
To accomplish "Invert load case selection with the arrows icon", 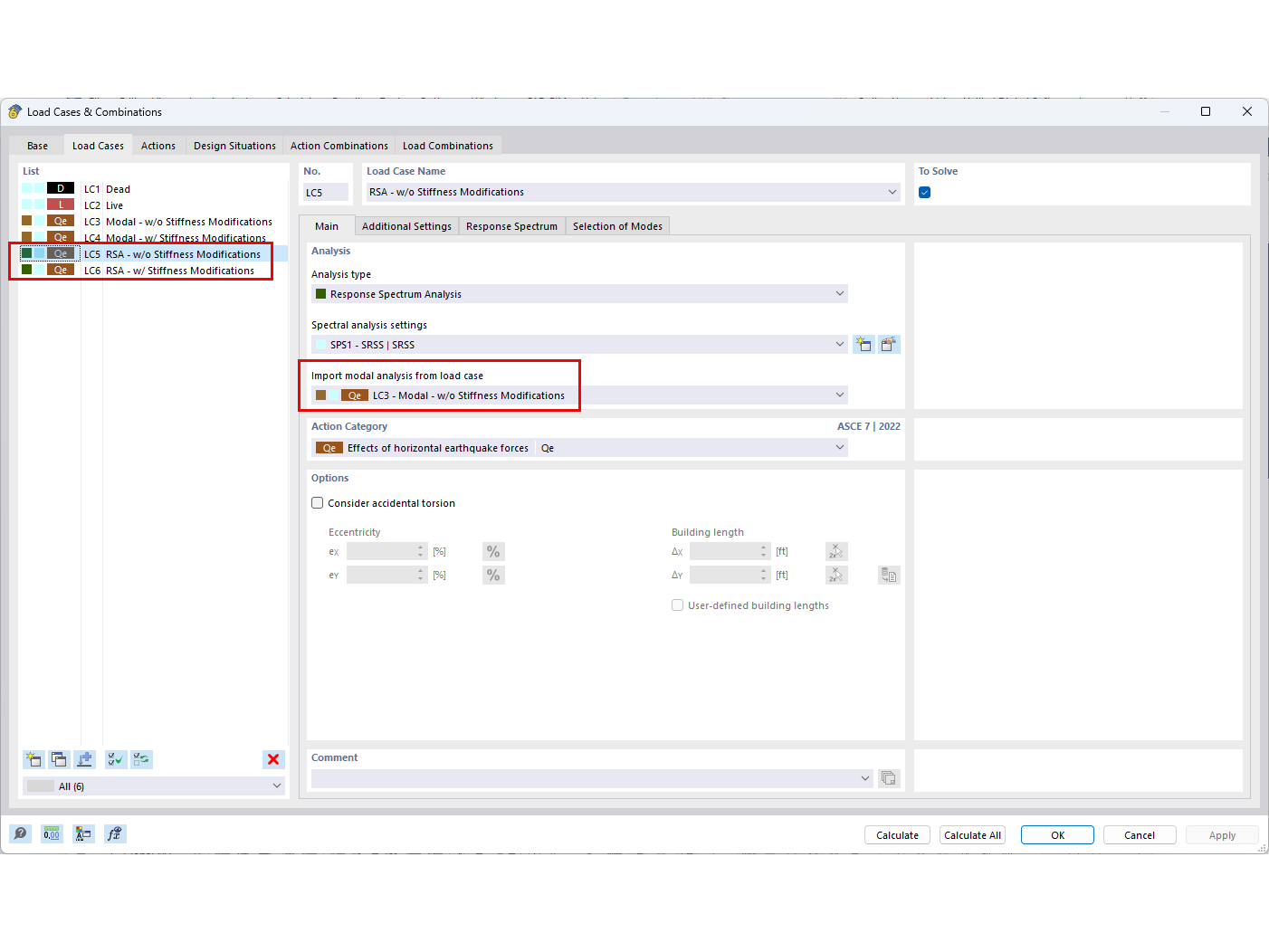I will click(x=141, y=759).
